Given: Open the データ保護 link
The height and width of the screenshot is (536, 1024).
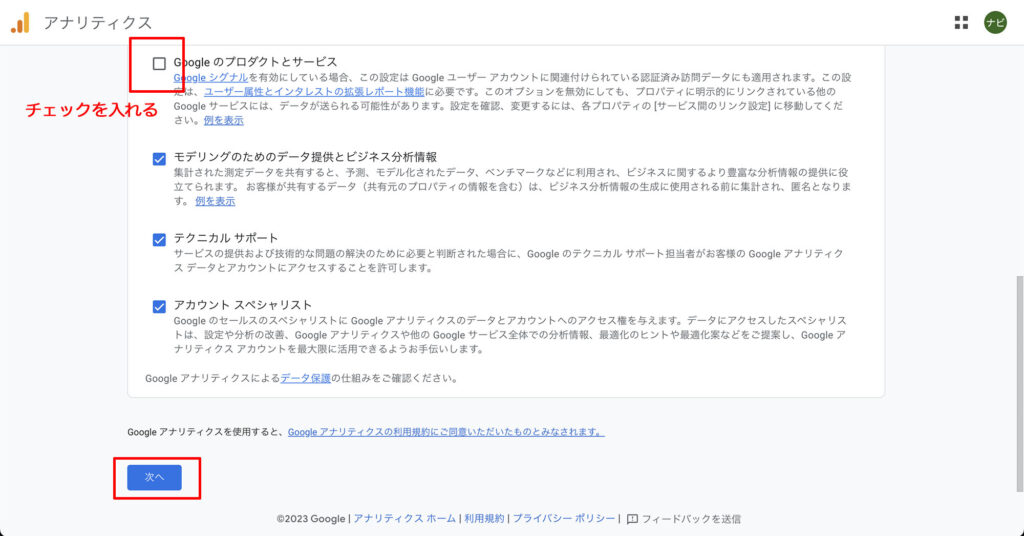Looking at the screenshot, I should [x=306, y=378].
